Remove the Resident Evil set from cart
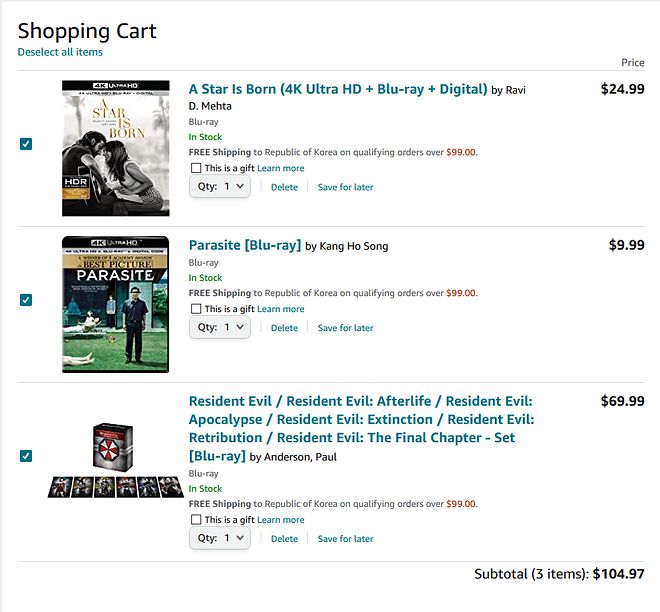 coord(284,539)
